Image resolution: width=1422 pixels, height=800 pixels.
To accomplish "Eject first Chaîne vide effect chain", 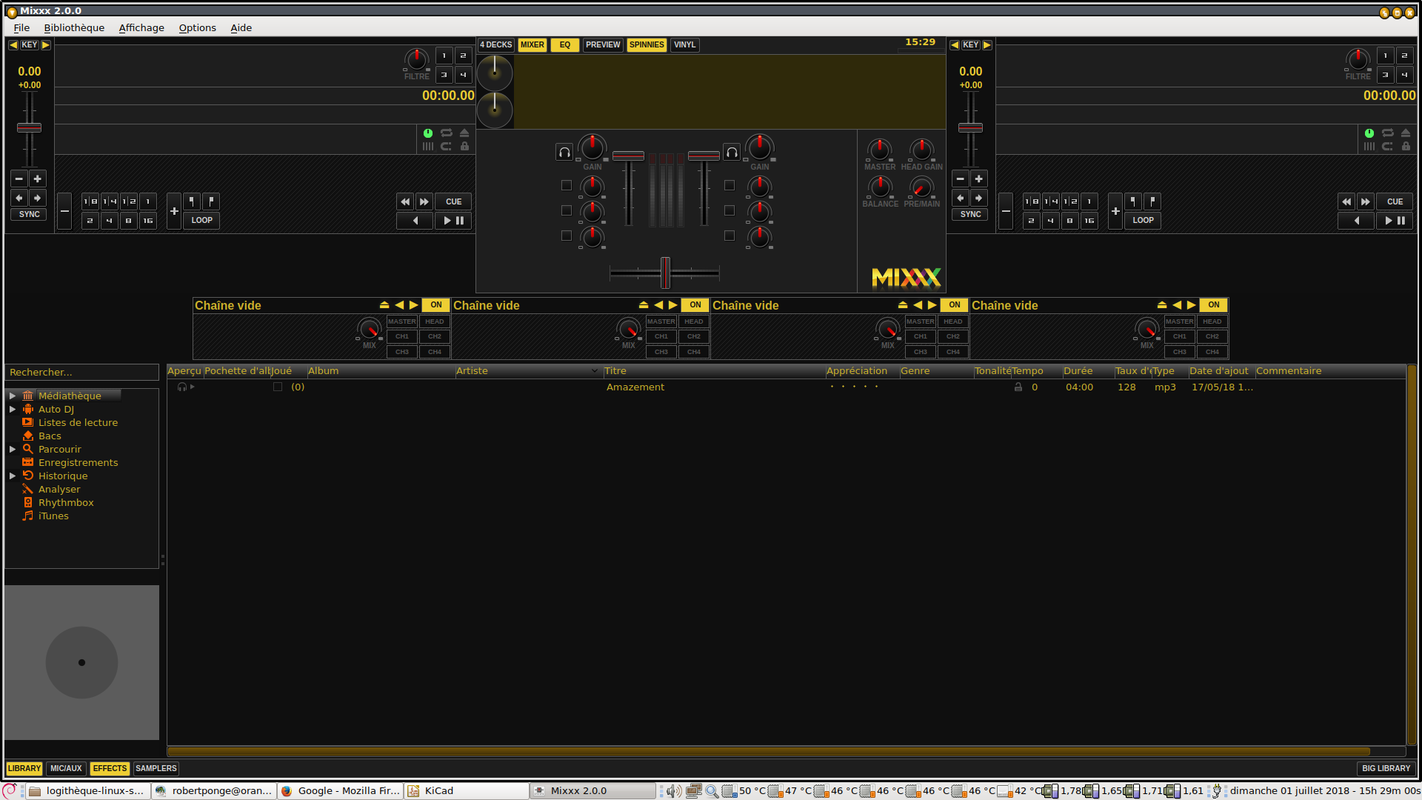I will [x=384, y=305].
